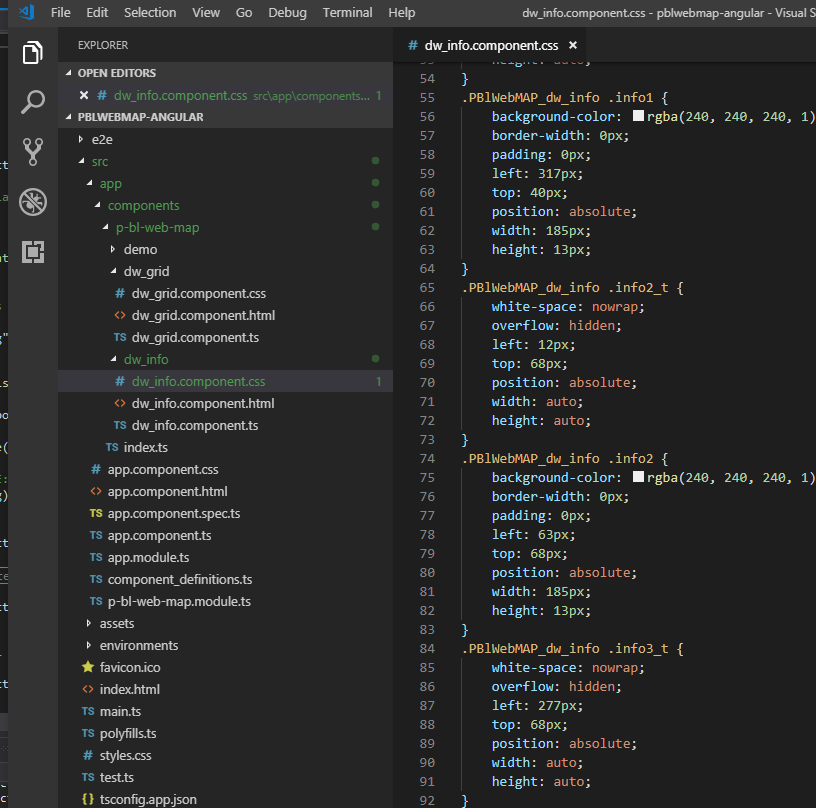Screen dimensions: 816x808
Task: Click the CSS icon beside styles.css
Action: click(x=88, y=755)
